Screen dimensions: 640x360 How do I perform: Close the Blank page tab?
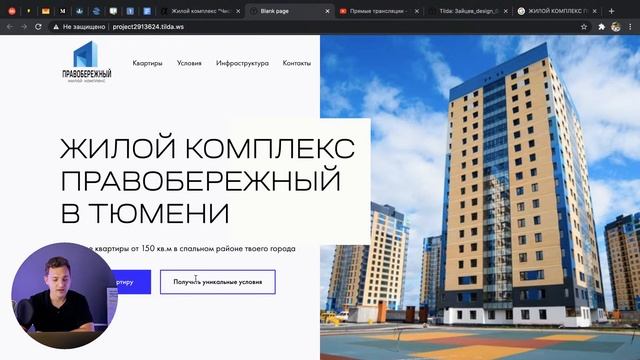[327, 11]
